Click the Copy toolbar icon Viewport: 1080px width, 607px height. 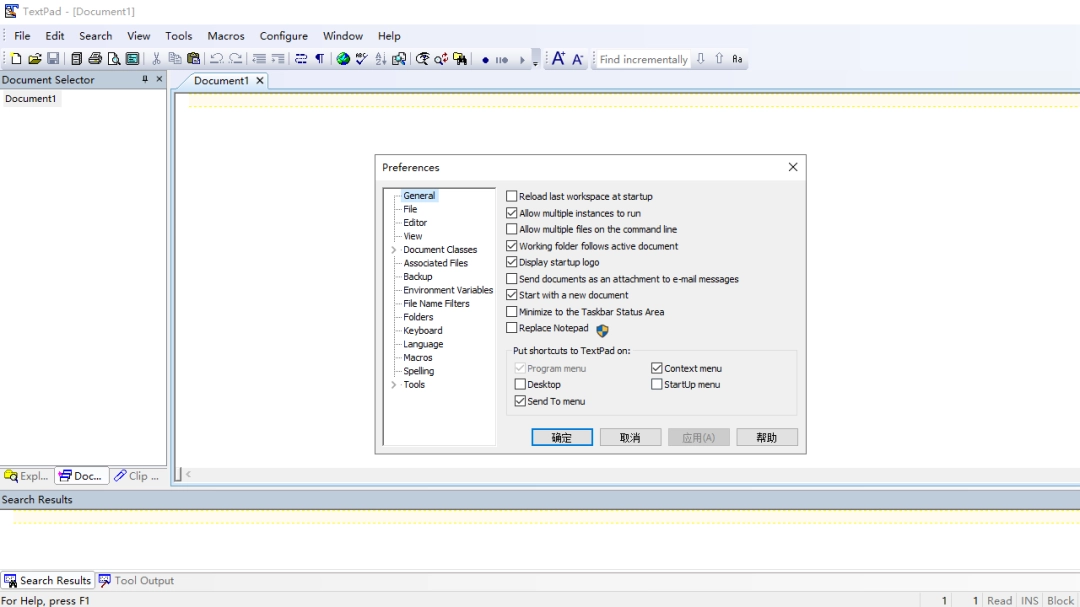point(175,59)
